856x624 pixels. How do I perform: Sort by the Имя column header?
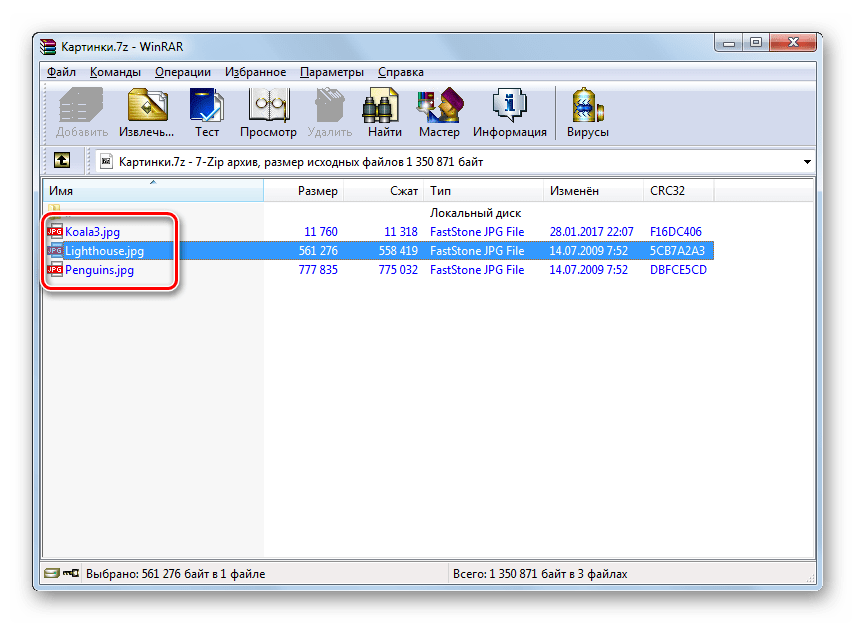(x=153, y=191)
